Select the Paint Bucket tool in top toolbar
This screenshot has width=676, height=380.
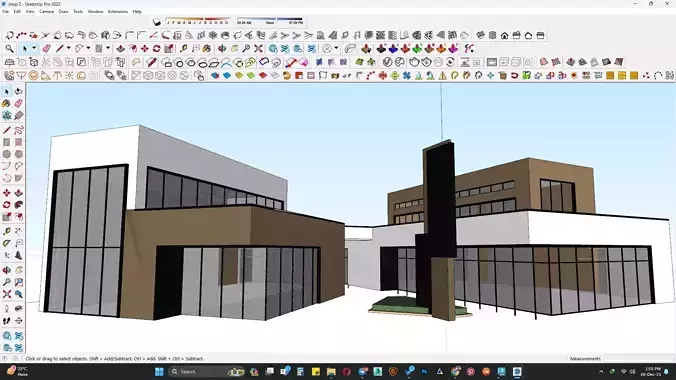207,49
